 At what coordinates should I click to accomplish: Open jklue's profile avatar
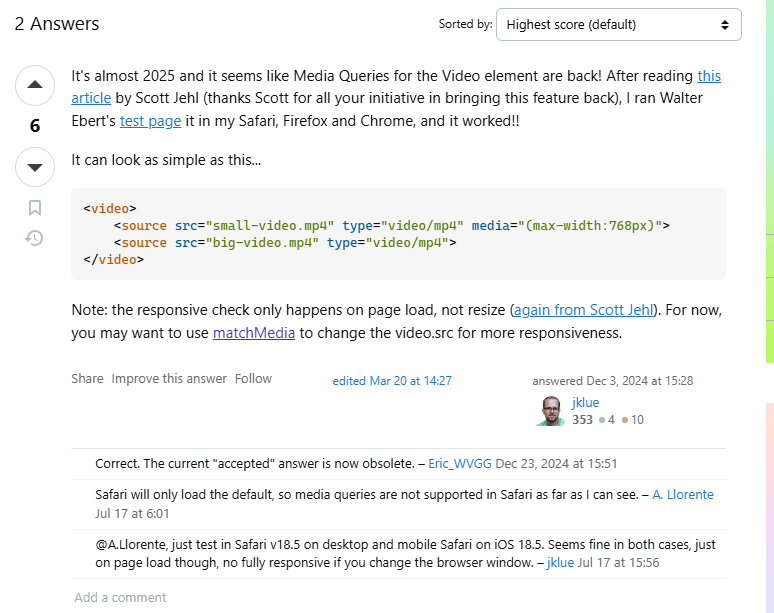(x=549, y=411)
